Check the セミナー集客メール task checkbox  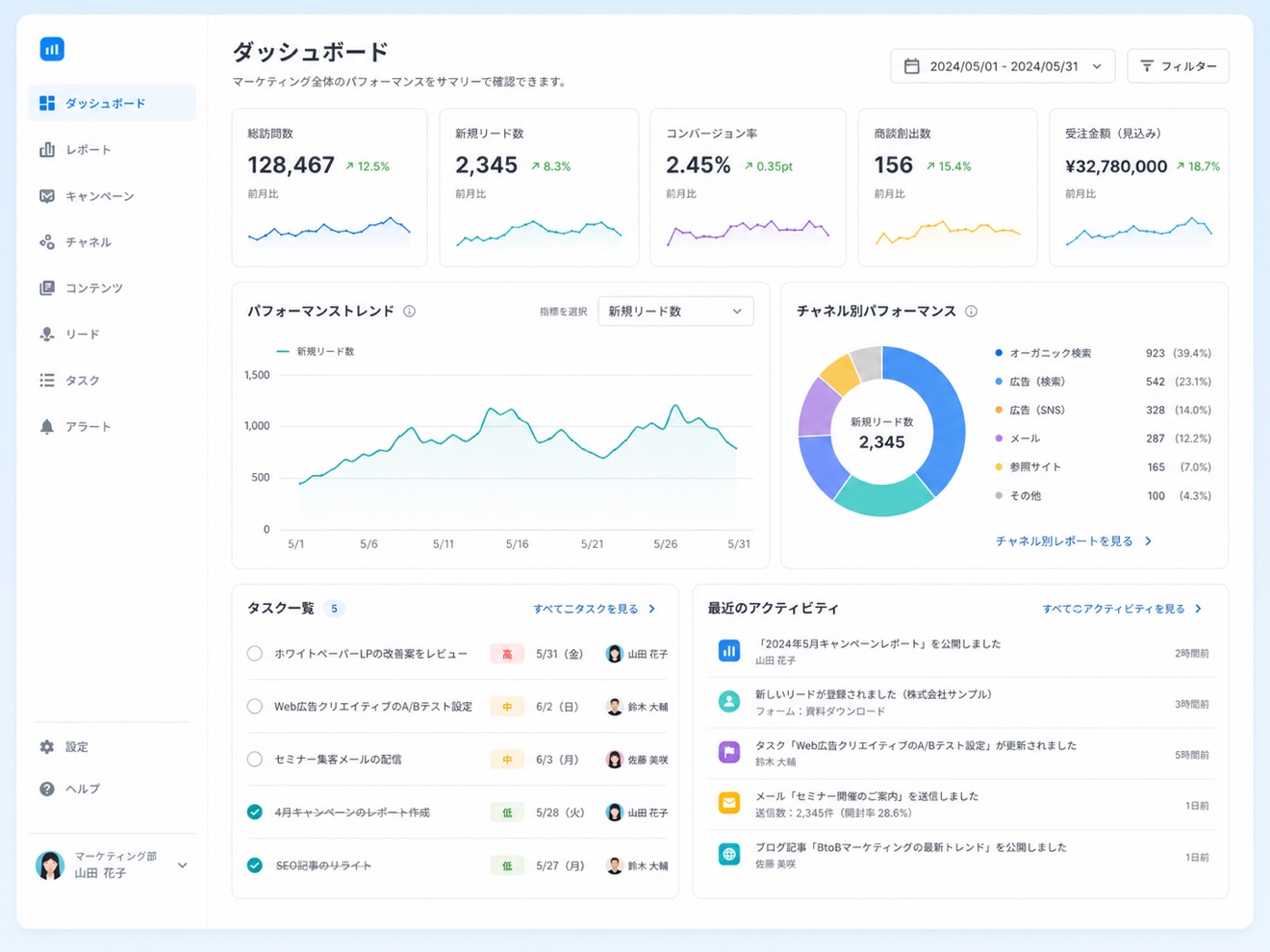[x=255, y=760]
